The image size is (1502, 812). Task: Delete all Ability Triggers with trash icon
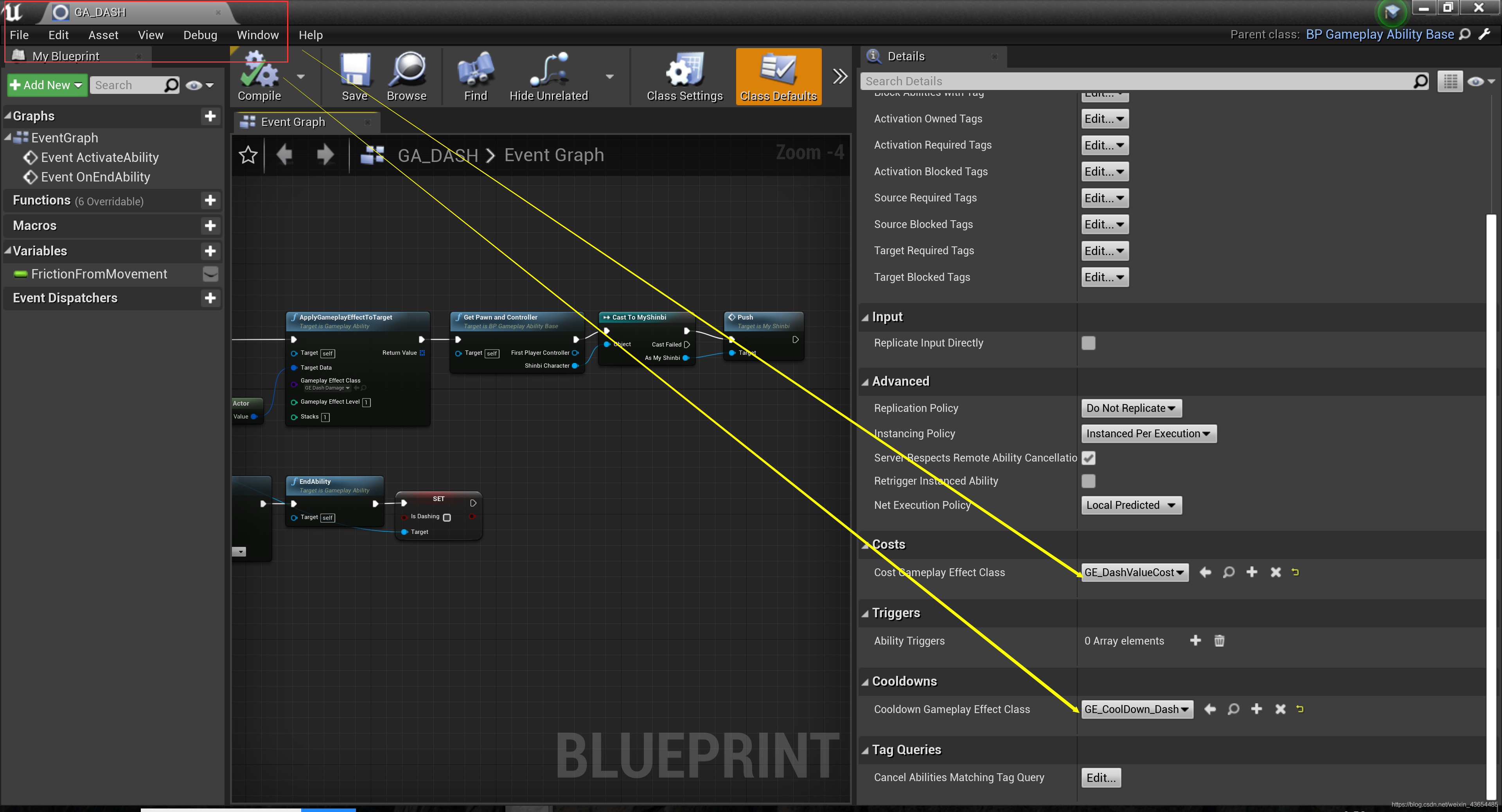pyautogui.click(x=1219, y=641)
